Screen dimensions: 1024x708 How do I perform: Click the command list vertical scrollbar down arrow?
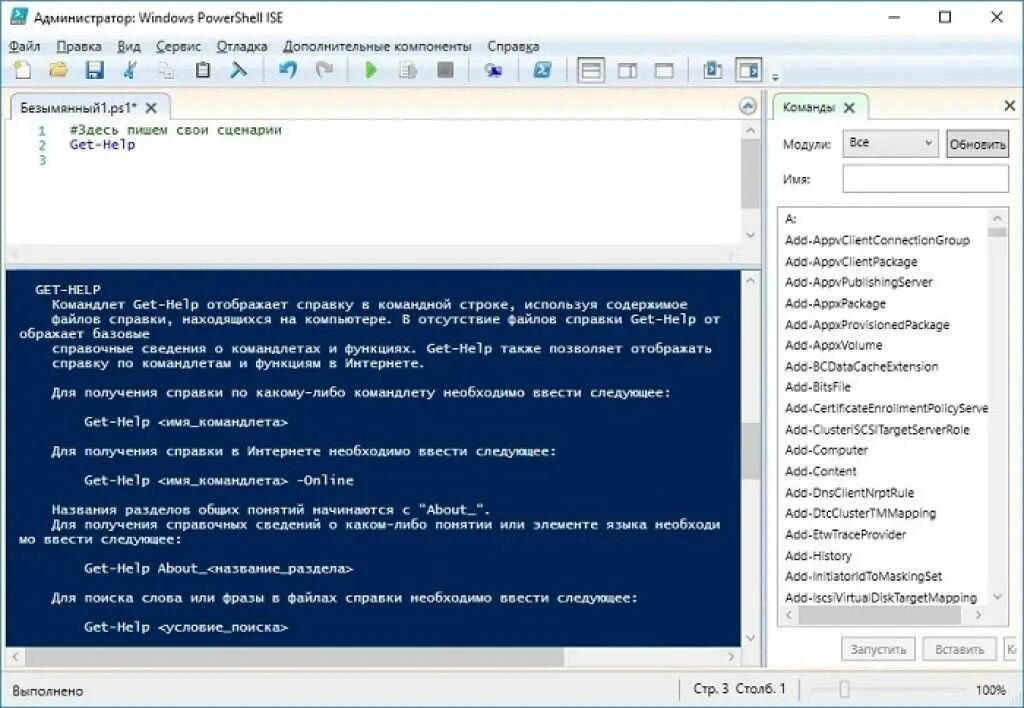pos(997,596)
